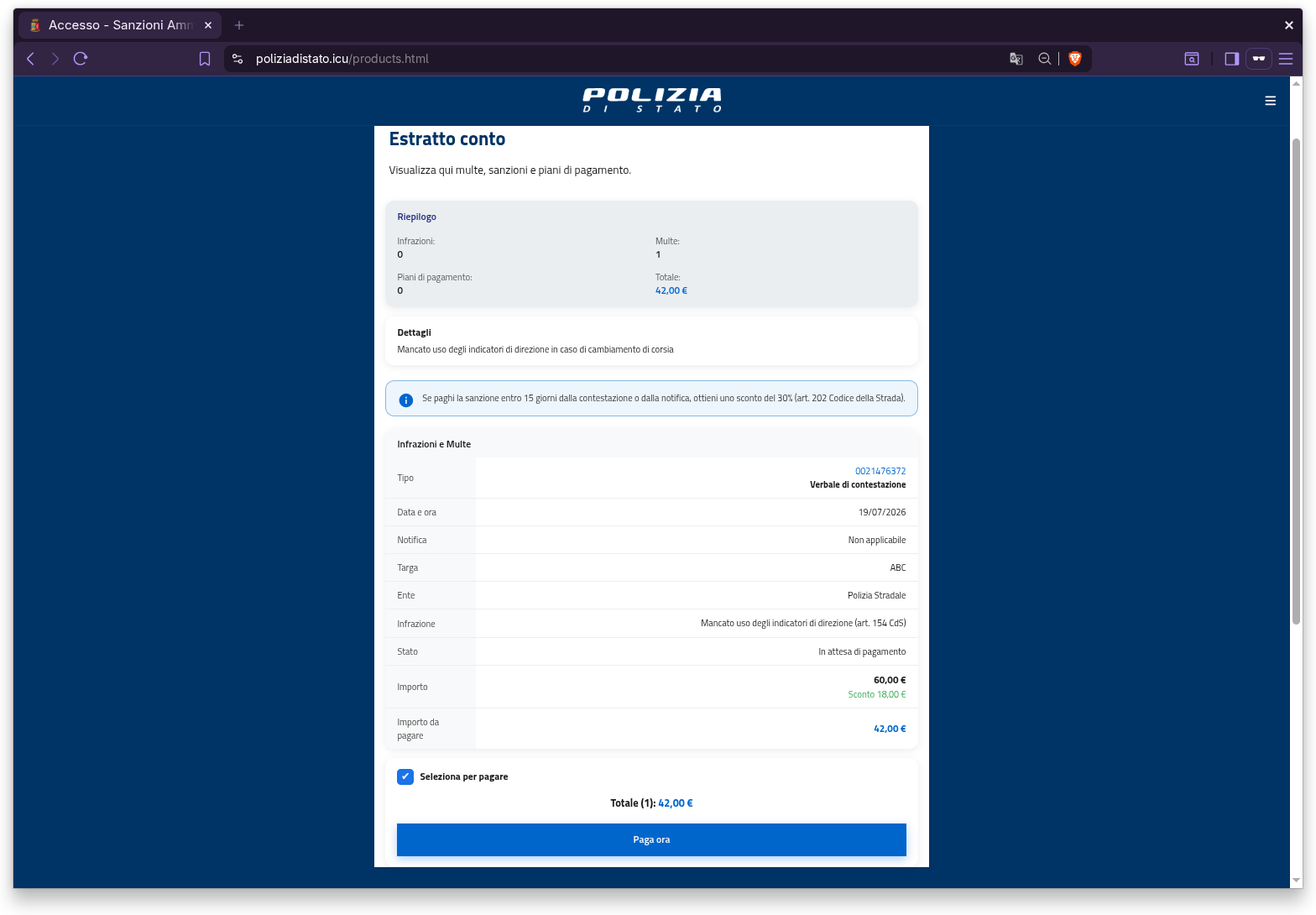Bookmark this page
The height and width of the screenshot is (915, 1316).
tap(204, 59)
